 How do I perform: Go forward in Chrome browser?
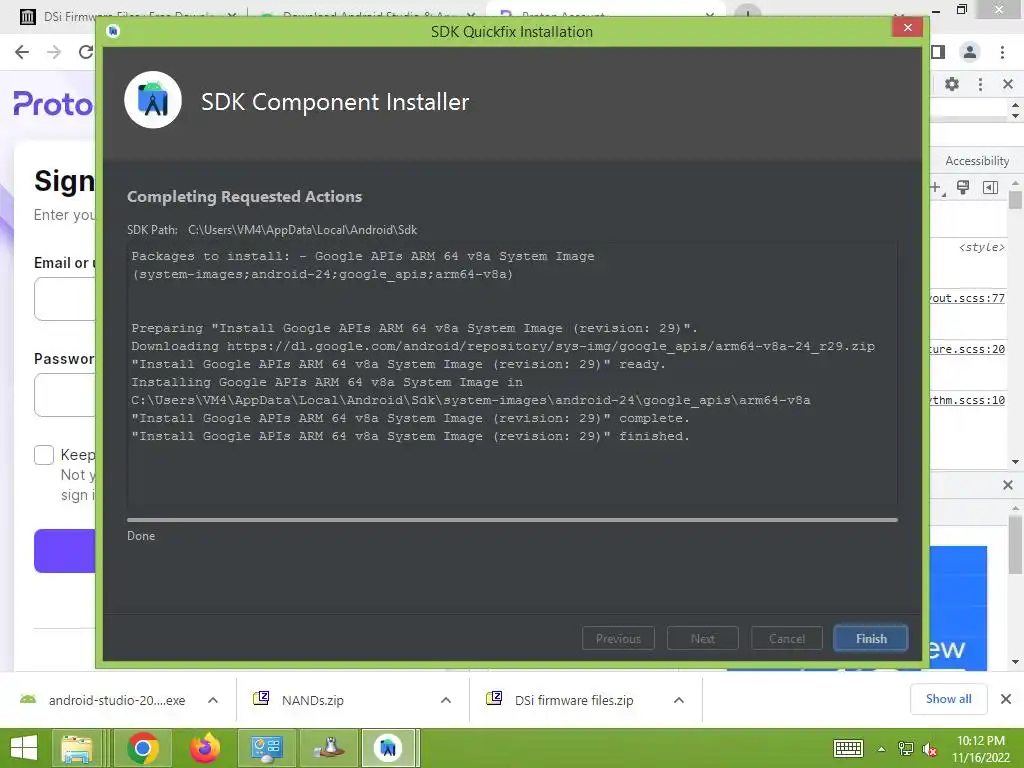pyautogui.click(x=54, y=52)
